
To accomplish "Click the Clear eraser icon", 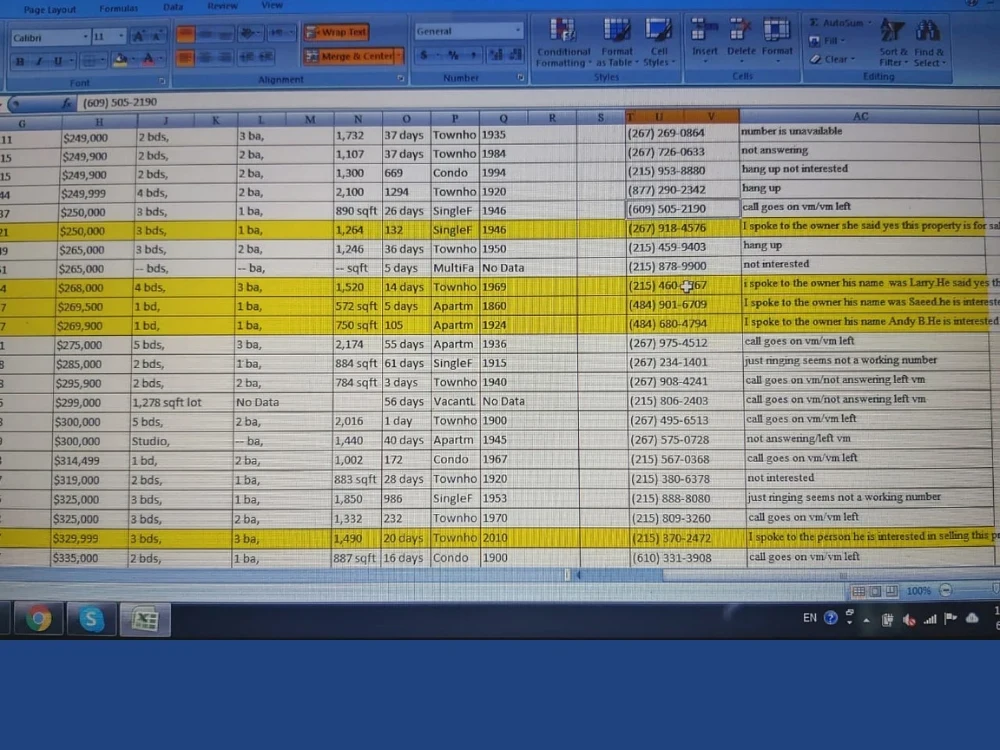I will click(815, 59).
